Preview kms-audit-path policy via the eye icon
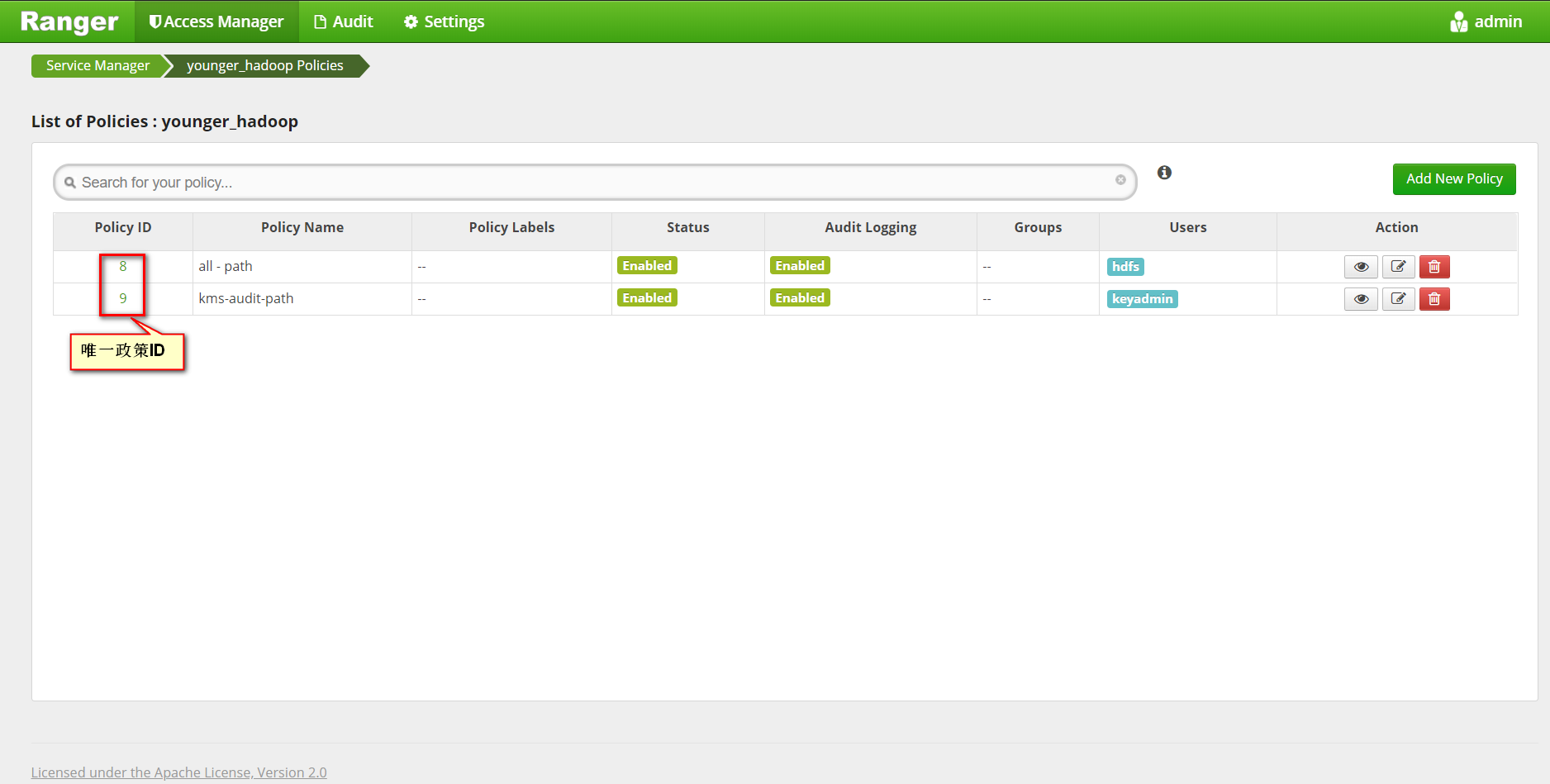This screenshot has width=1550, height=784. [x=1361, y=298]
